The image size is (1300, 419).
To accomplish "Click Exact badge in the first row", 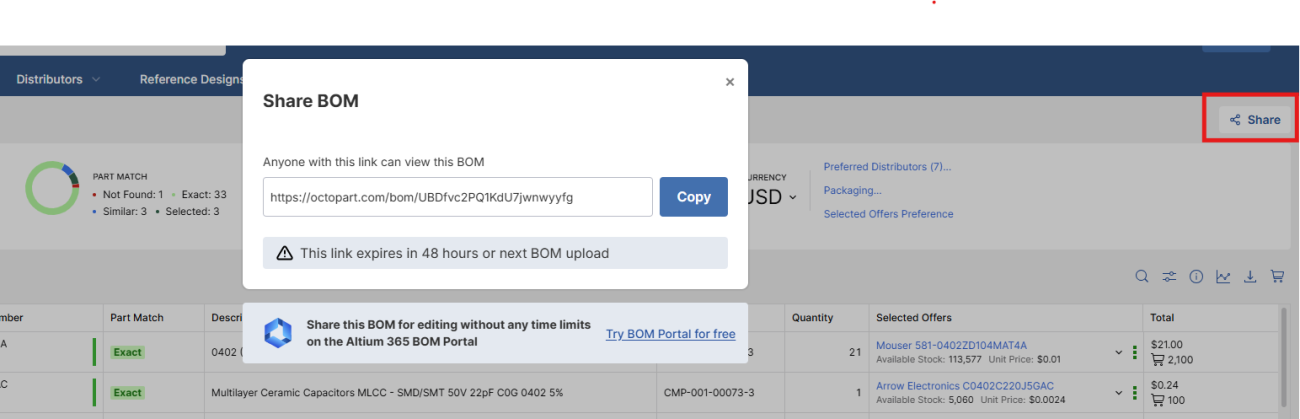I will pos(127,352).
